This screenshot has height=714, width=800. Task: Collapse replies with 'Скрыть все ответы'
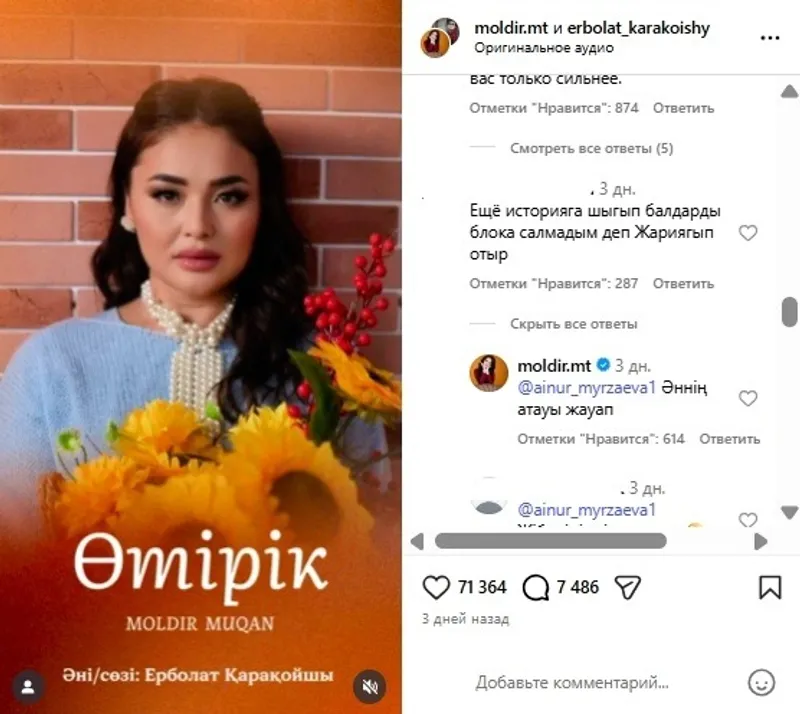tap(573, 324)
